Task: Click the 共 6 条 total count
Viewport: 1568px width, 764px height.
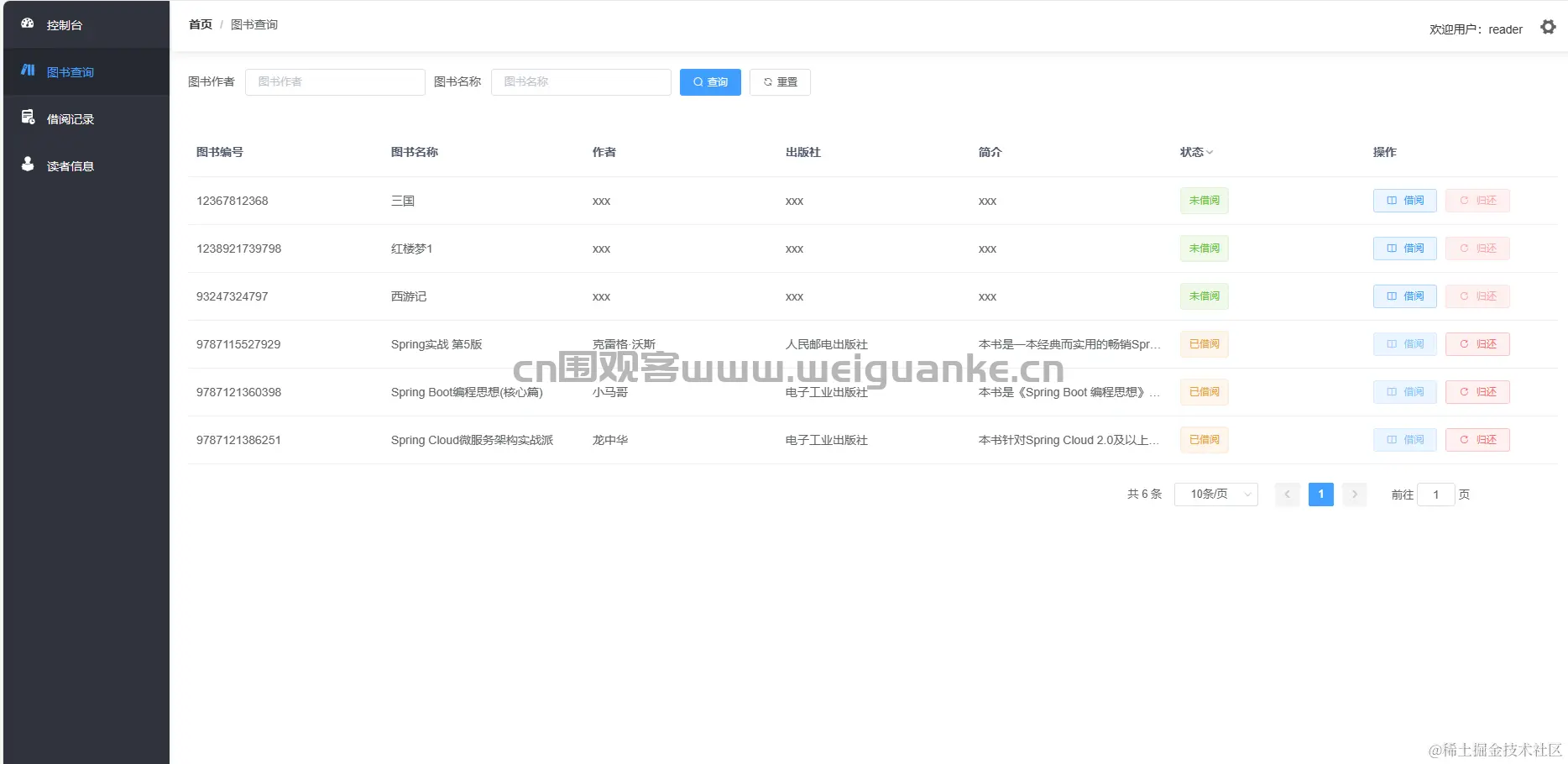Action: [x=1144, y=495]
